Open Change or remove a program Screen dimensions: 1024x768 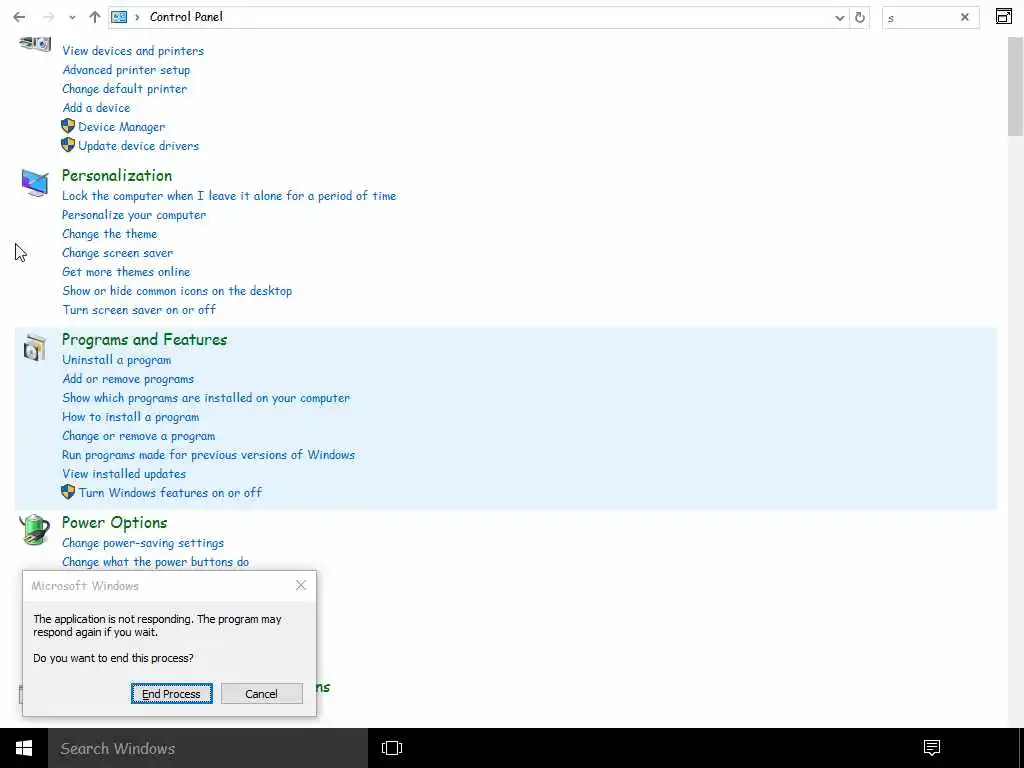pos(138,436)
